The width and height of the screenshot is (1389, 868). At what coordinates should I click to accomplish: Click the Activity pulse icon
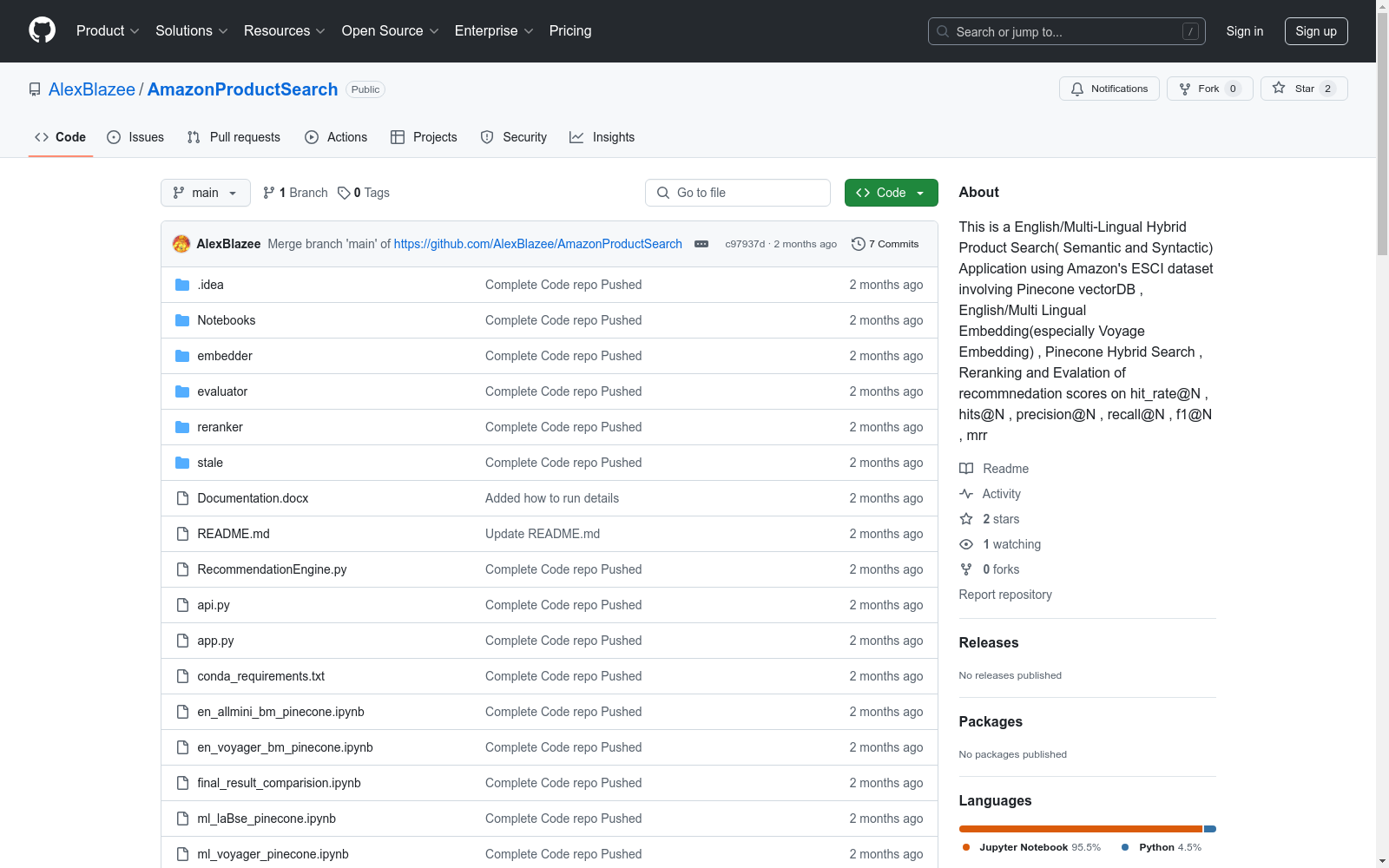coord(966,494)
